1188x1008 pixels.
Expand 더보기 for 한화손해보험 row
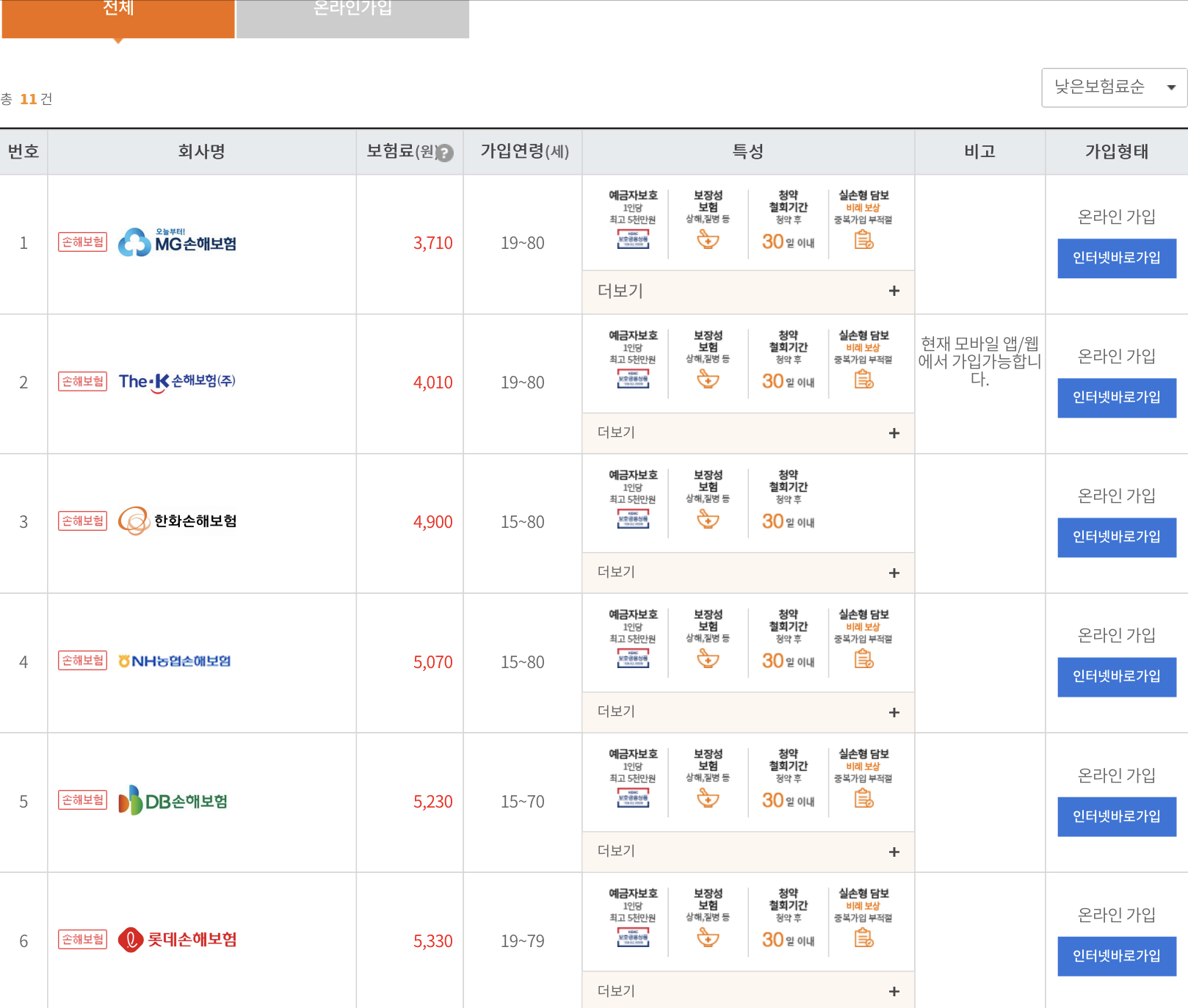748,572
